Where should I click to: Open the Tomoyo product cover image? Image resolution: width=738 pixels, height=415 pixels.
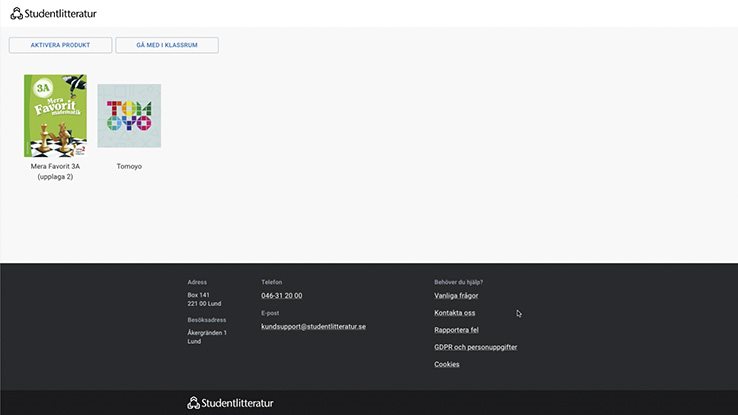(x=129, y=115)
